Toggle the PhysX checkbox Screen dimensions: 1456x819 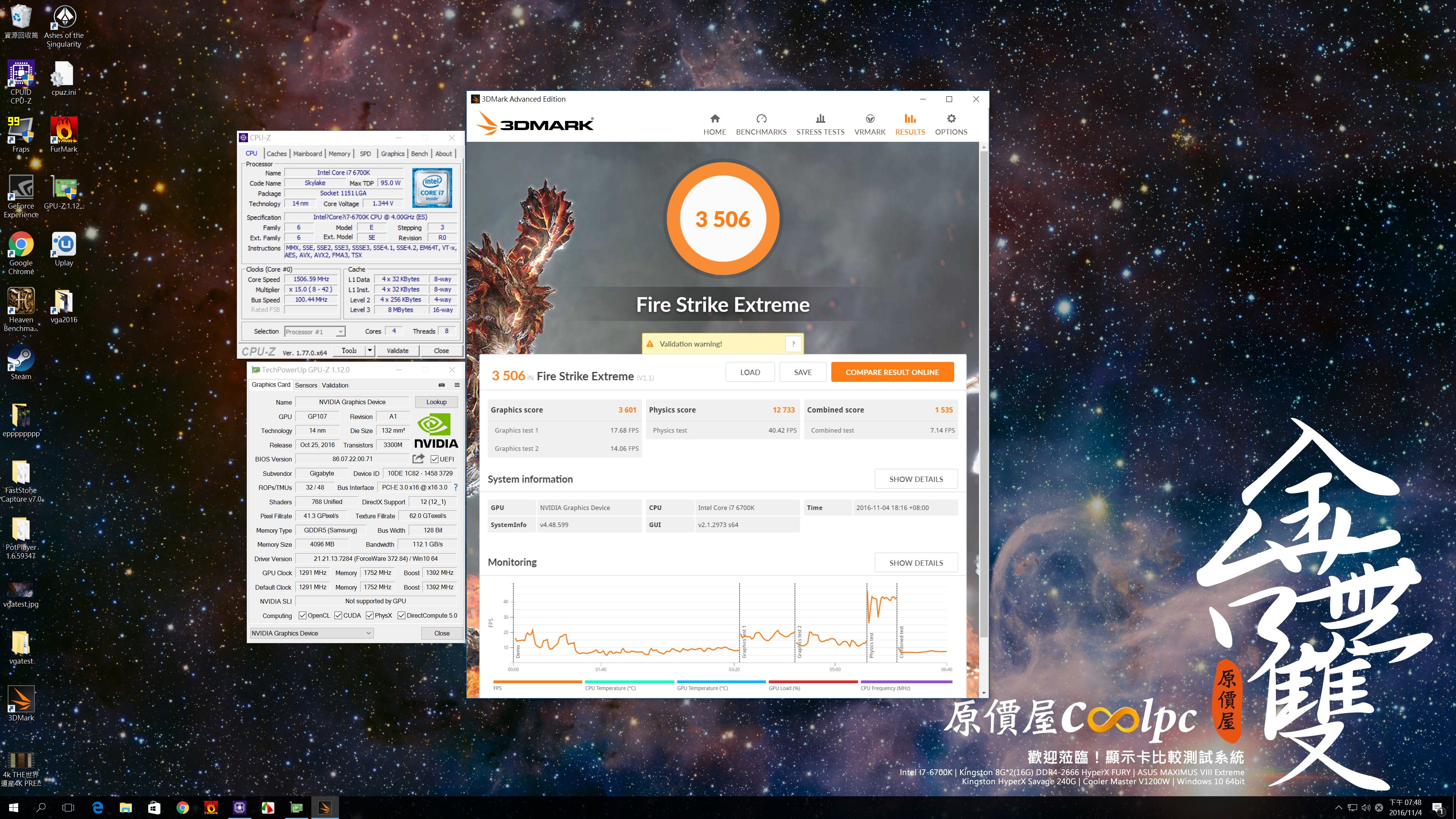pyautogui.click(x=370, y=615)
